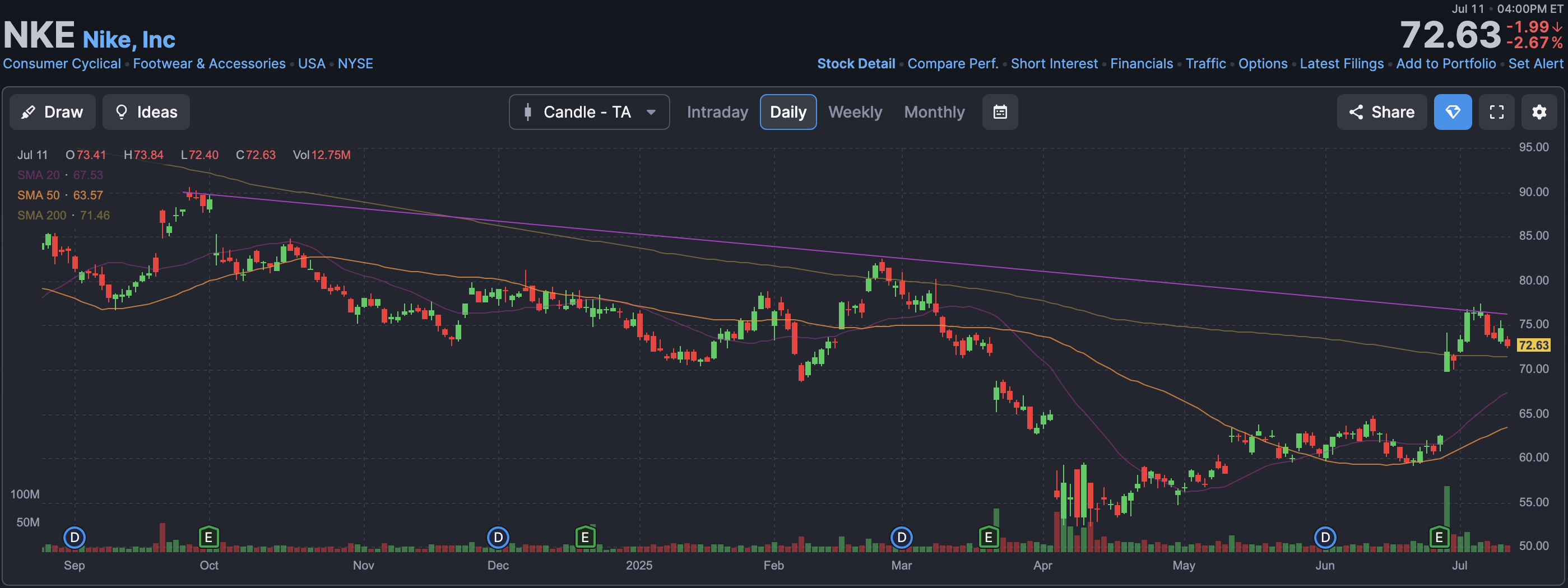Switch to Intraday timeframe

click(x=717, y=112)
